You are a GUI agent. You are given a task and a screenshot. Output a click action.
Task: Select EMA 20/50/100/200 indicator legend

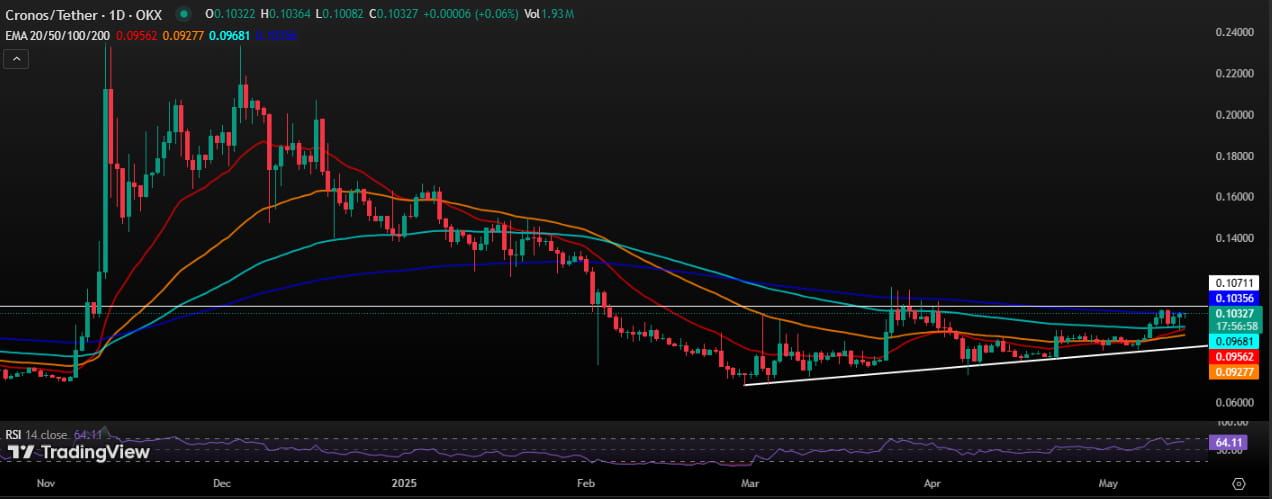(x=57, y=35)
